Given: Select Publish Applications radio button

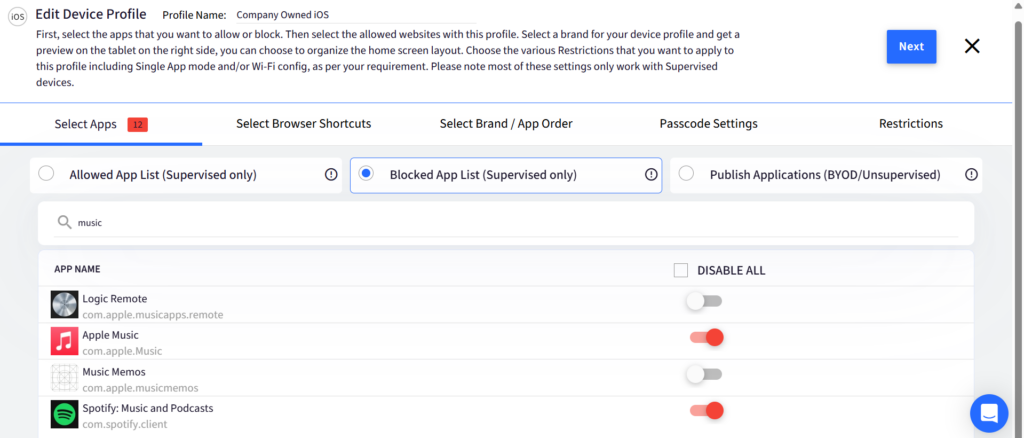Looking at the screenshot, I should coord(686,174).
